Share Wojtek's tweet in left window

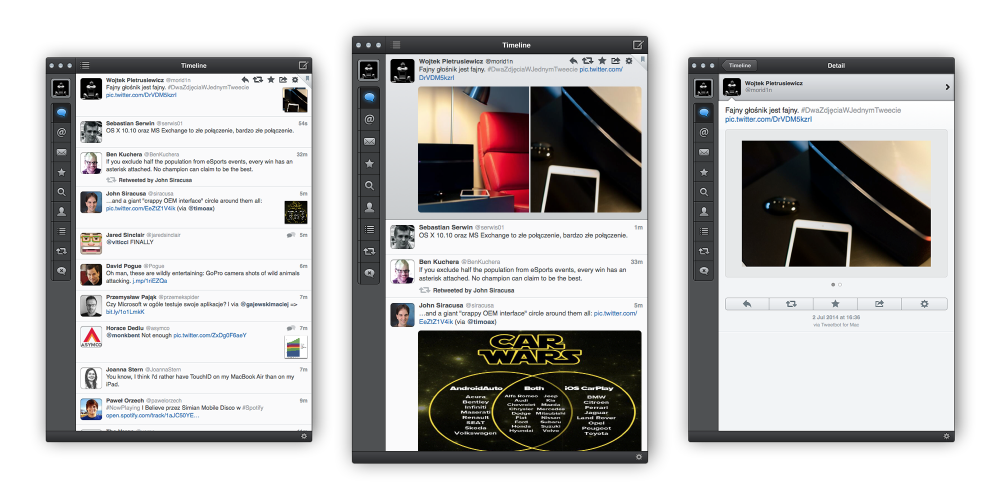click(283, 80)
